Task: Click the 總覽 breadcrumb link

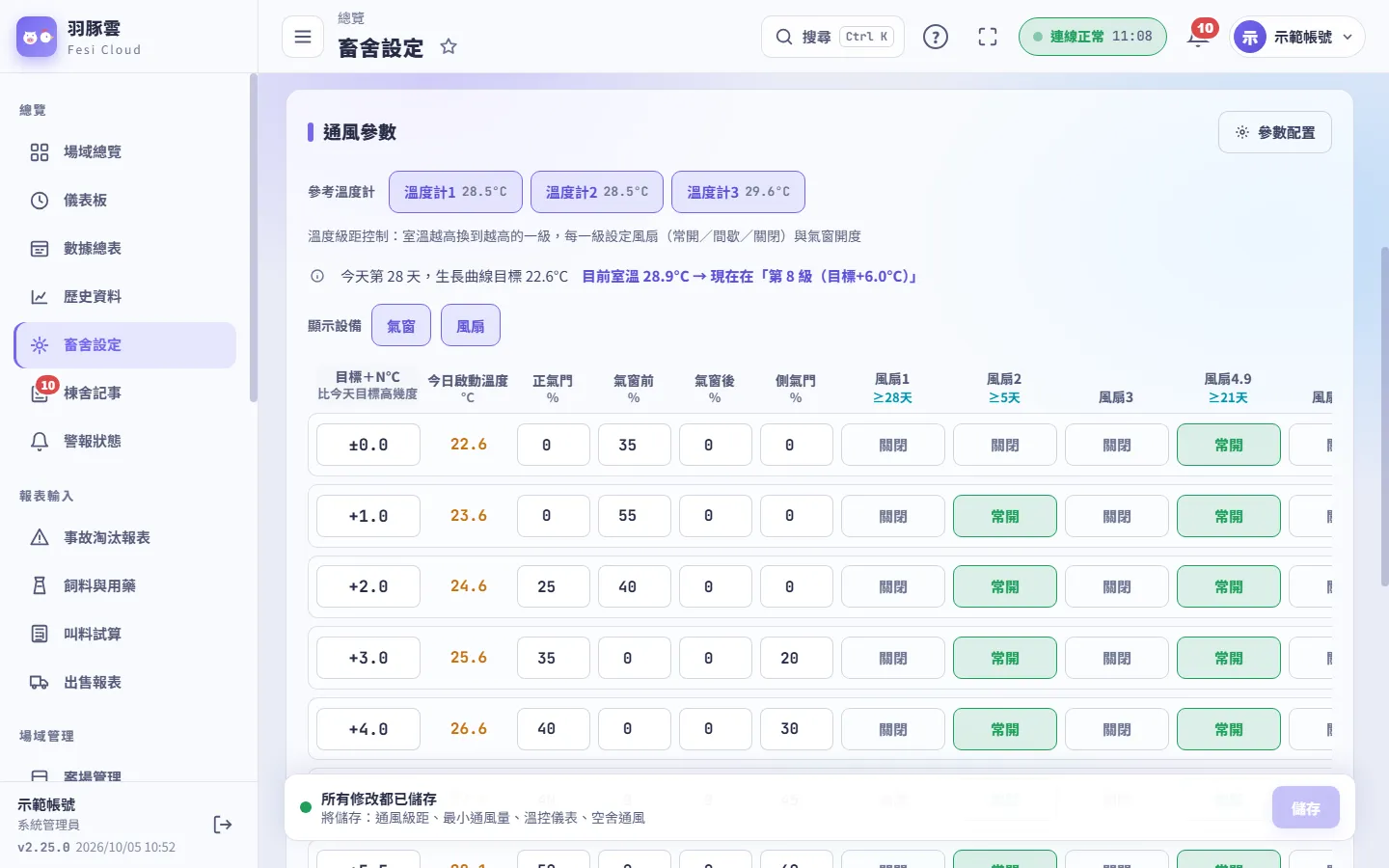Action: [351, 18]
